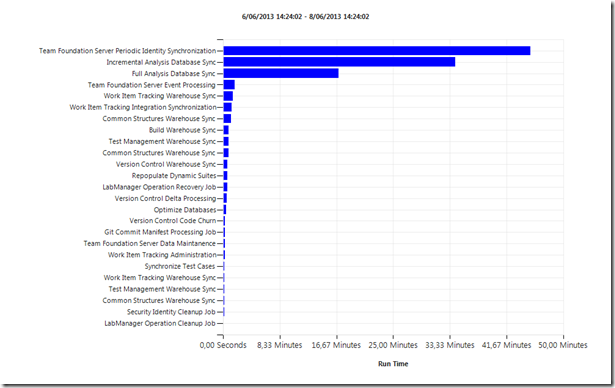Select the '41,67 Minutes' axis label
Screen dimensions: 615x388
(506, 345)
